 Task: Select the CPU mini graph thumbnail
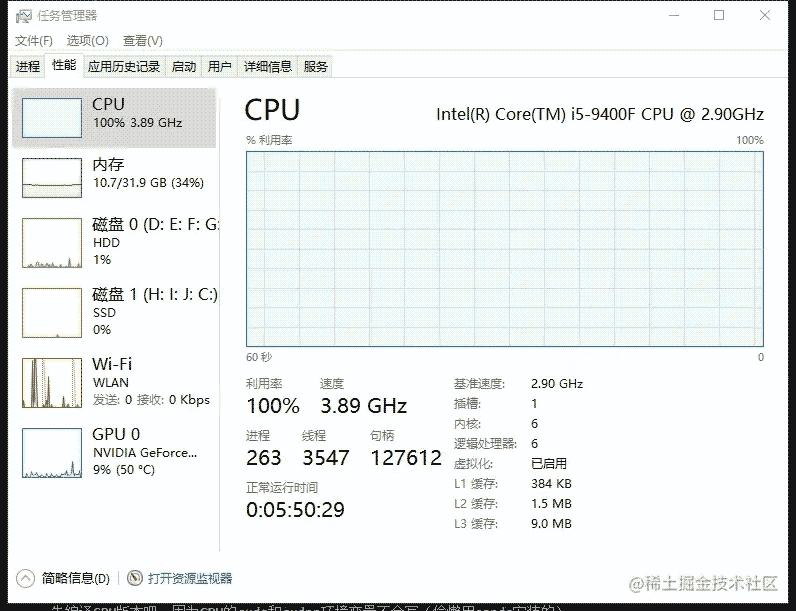[52, 118]
